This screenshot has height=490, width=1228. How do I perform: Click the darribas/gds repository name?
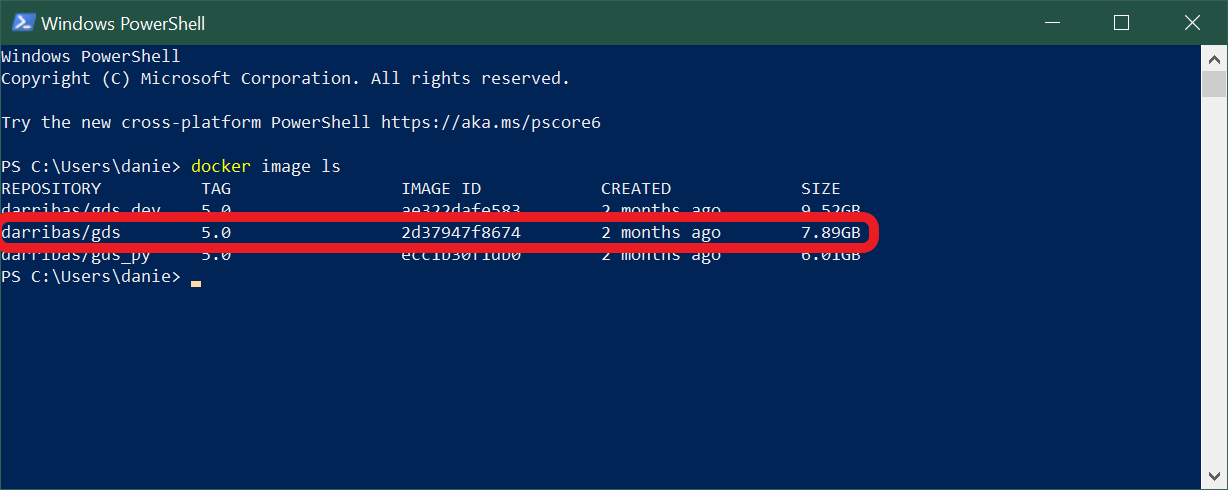[61, 233]
